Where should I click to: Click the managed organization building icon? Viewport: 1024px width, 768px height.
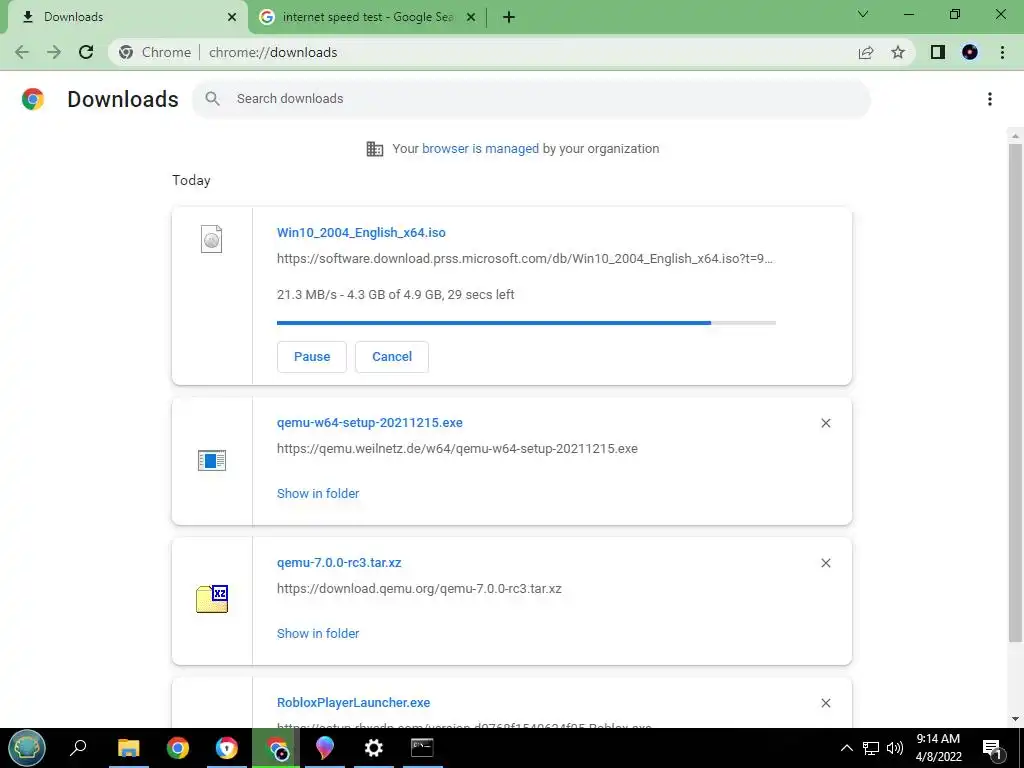point(374,149)
